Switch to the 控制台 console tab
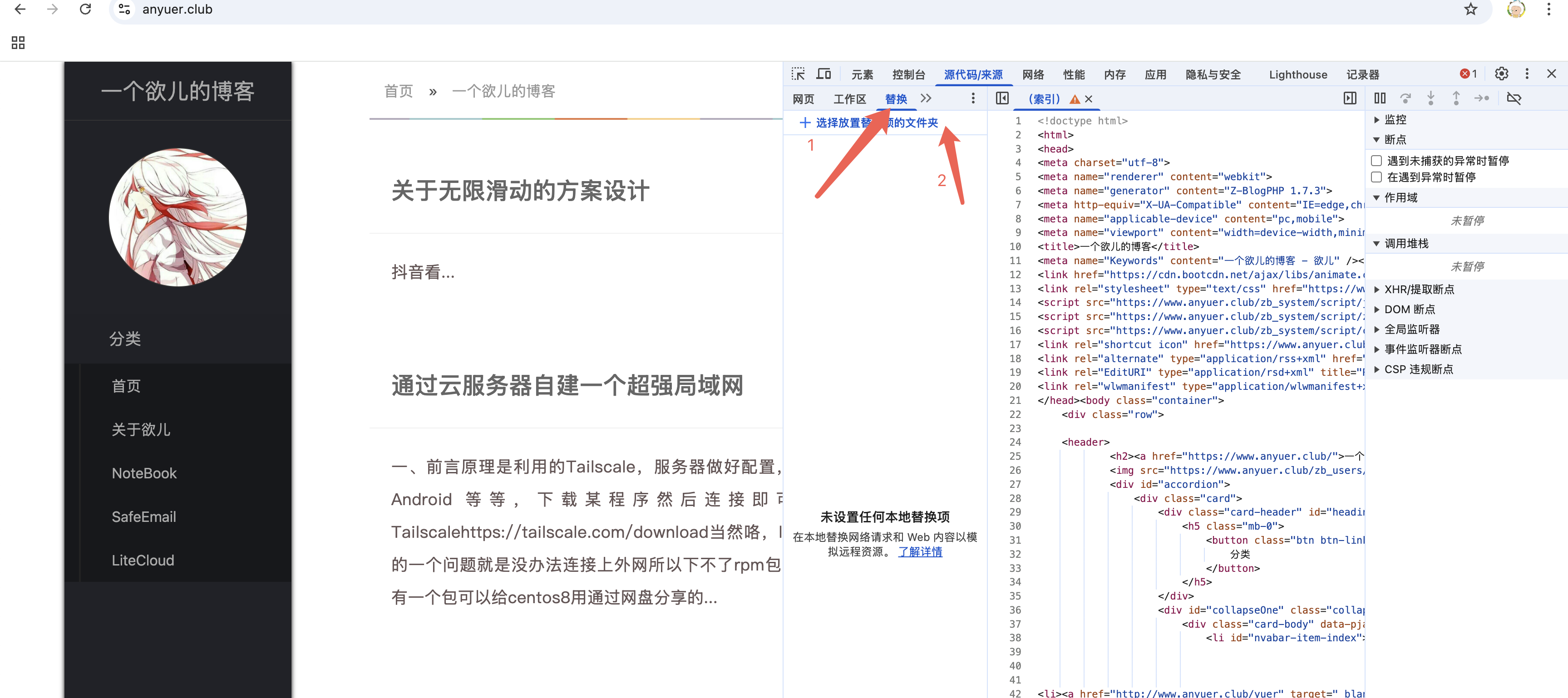1568x698 pixels. (908, 75)
